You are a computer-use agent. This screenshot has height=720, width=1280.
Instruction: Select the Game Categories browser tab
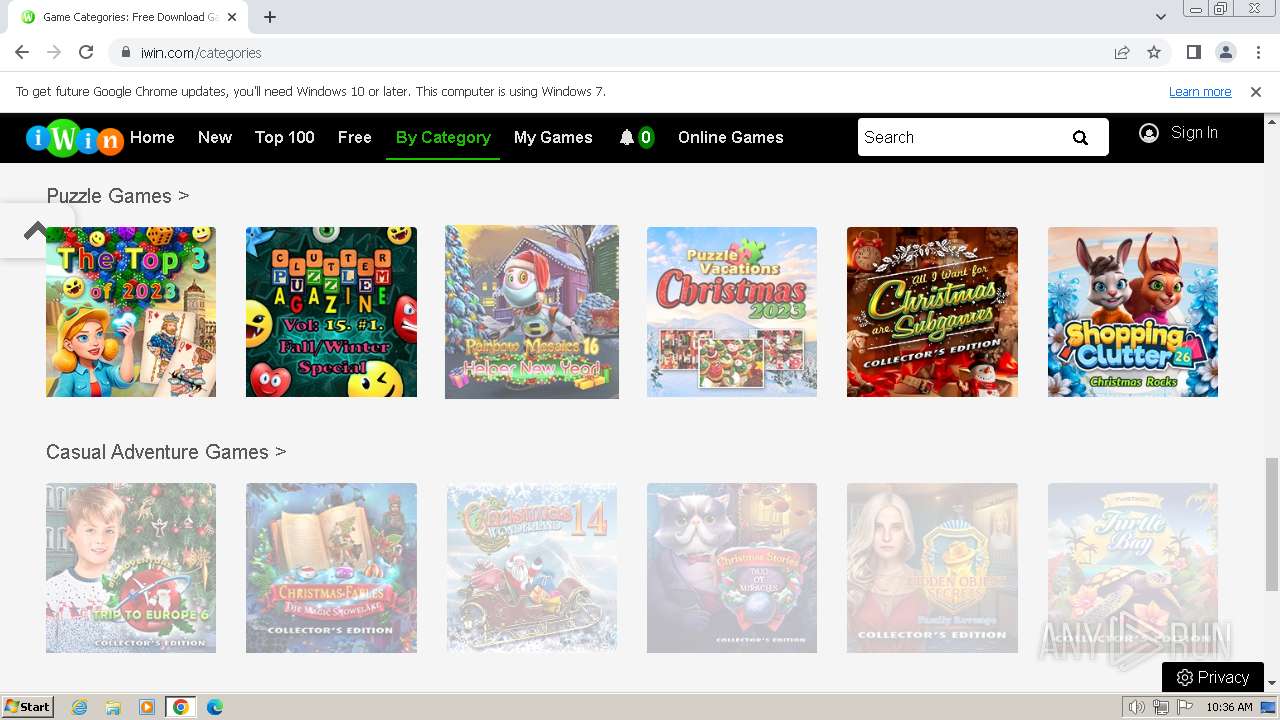130,17
